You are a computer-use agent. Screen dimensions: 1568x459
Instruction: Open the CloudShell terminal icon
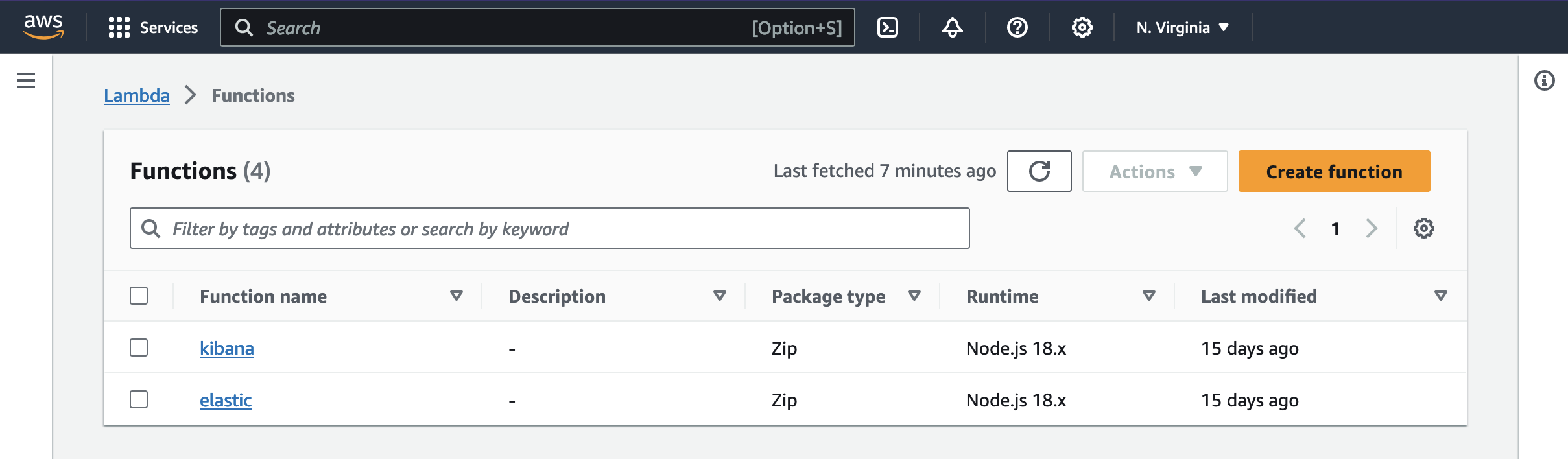coord(888,27)
